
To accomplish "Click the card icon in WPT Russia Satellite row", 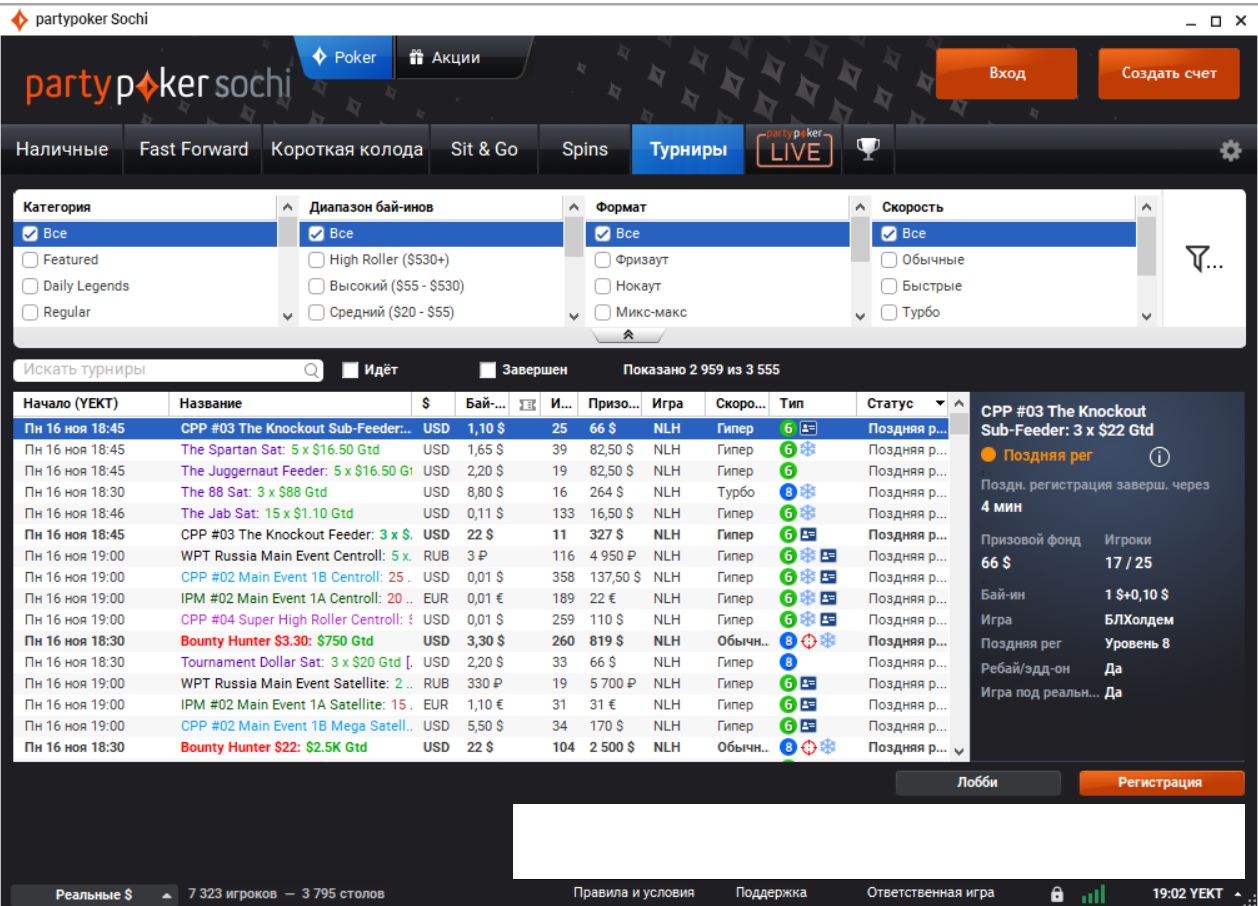I will (808, 684).
